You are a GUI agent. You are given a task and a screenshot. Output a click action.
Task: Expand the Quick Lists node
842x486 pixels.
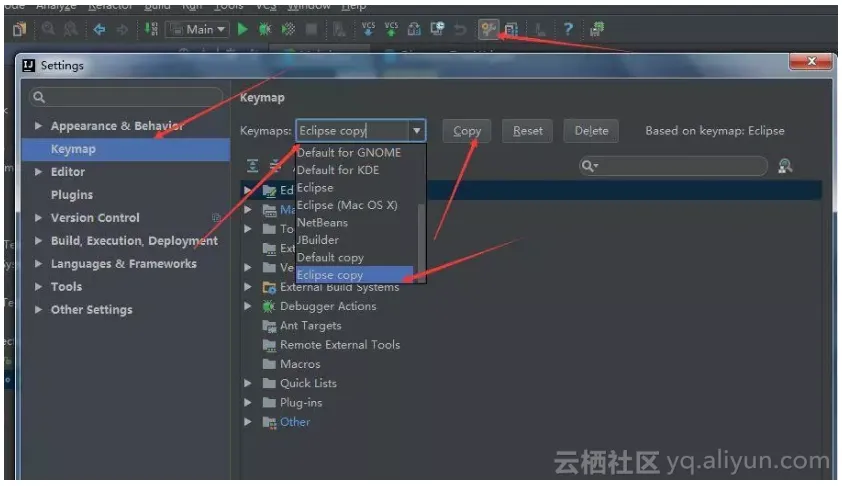point(248,383)
